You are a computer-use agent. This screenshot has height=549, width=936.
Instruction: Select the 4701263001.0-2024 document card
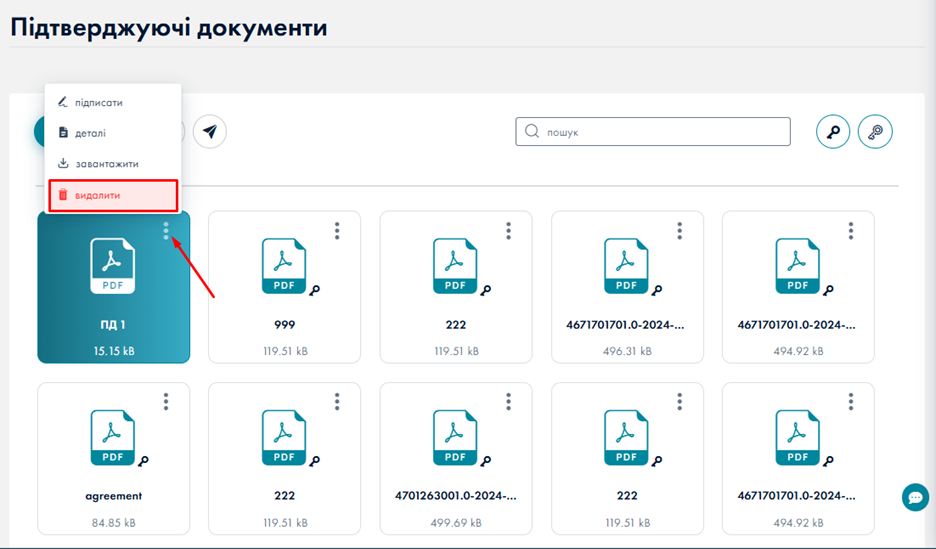coord(455,460)
